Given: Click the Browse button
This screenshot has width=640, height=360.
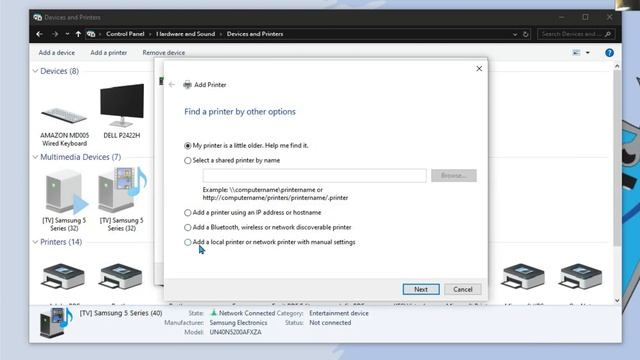Looking at the screenshot, I should [x=453, y=176].
